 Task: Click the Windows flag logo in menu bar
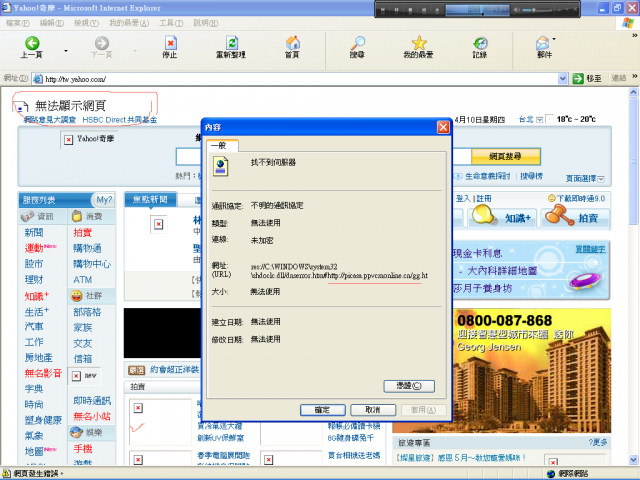[x=628, y=23]
